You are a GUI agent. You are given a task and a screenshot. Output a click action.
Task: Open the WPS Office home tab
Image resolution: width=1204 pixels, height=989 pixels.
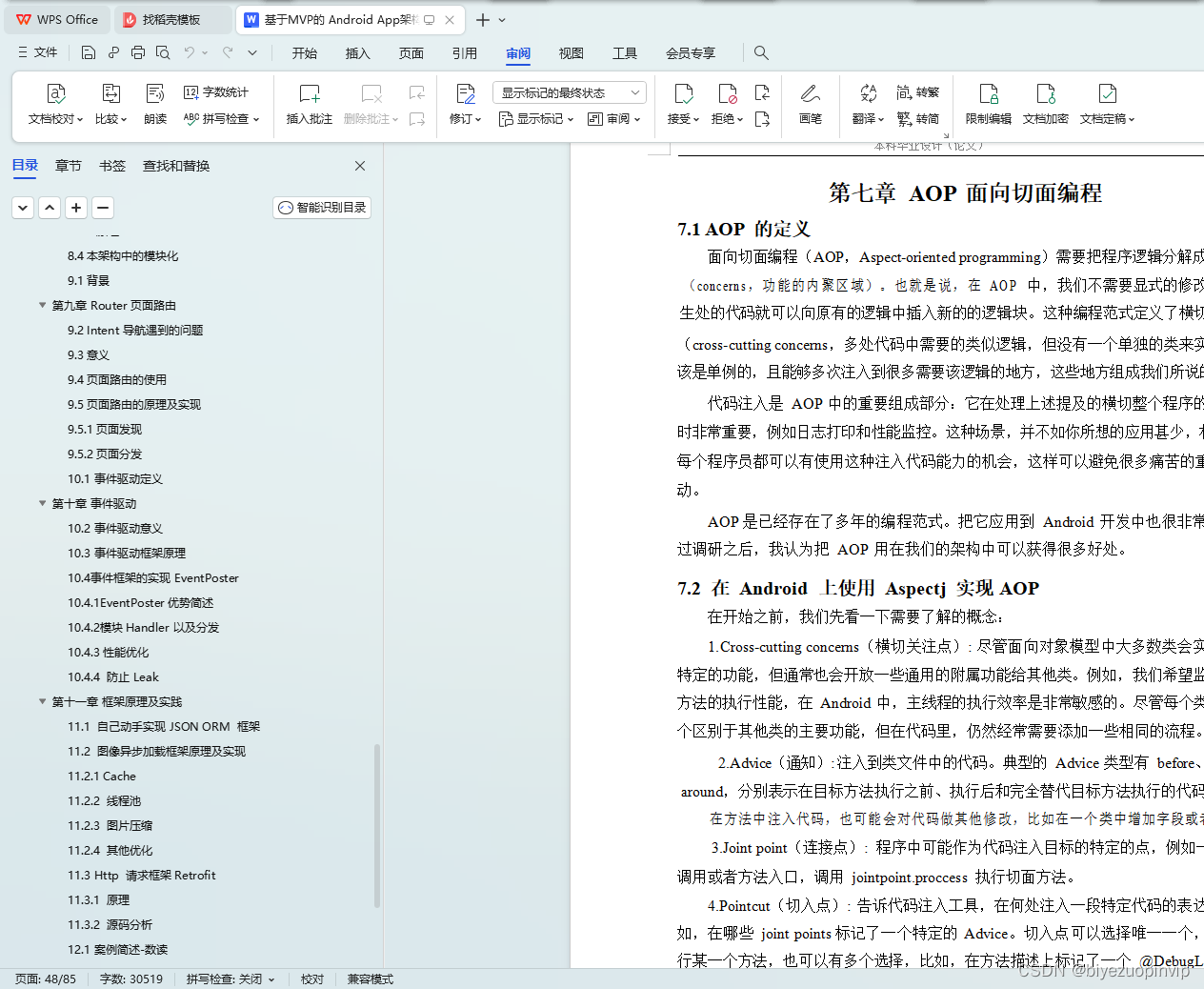pyautogui.click(x=57, y=19)
